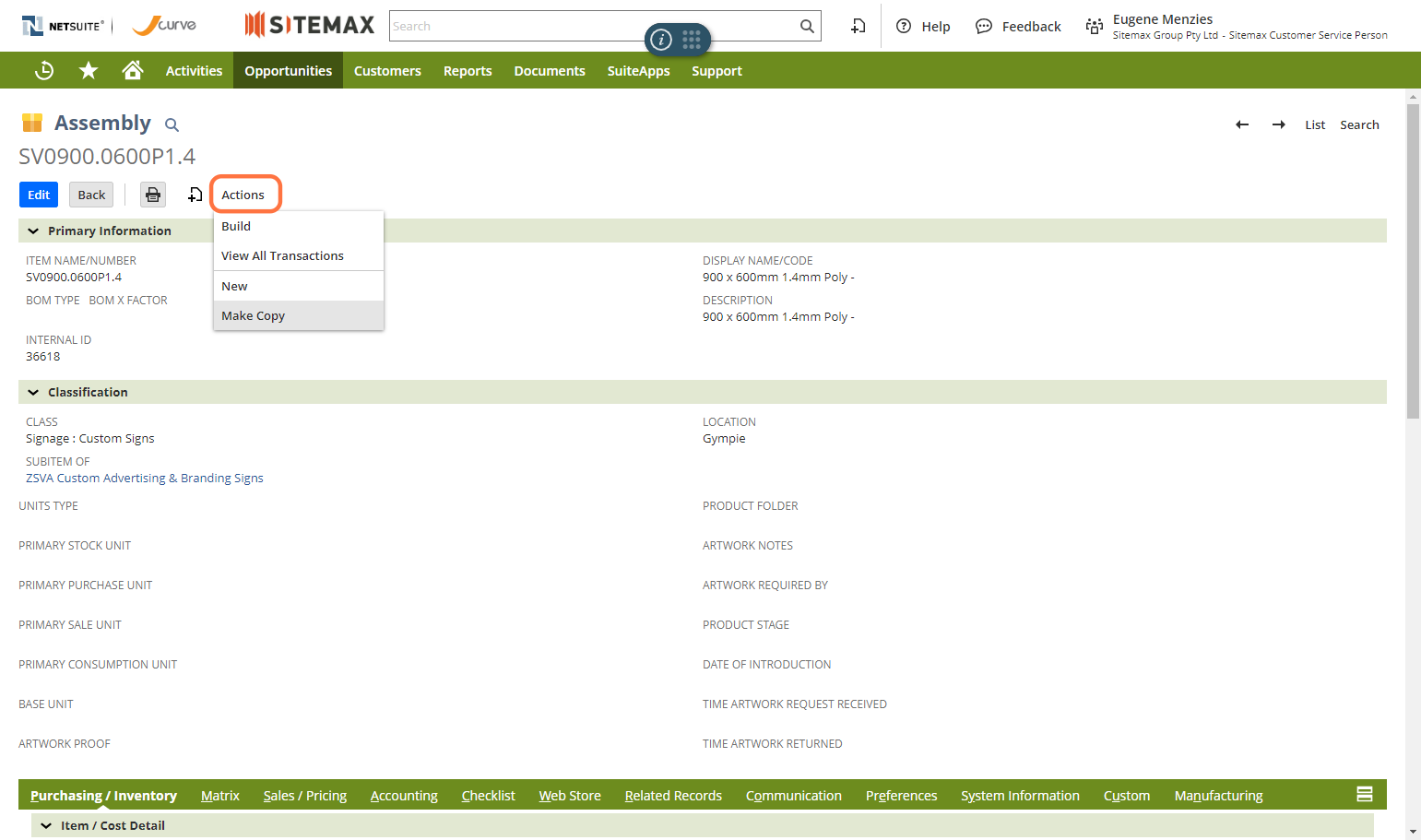The image size is (1421, 840).
Task: Open the Related Records subtab
Action: pyautogui.click(x=673, y=795)
